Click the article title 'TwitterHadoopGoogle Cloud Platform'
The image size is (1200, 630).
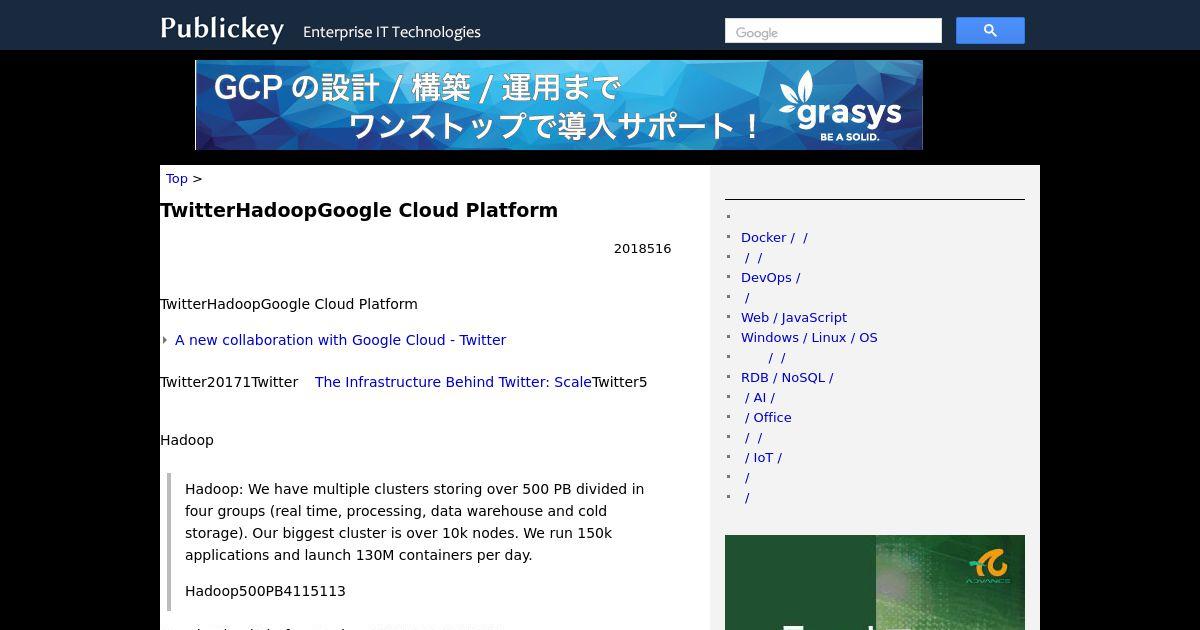[x=359, y=210]
